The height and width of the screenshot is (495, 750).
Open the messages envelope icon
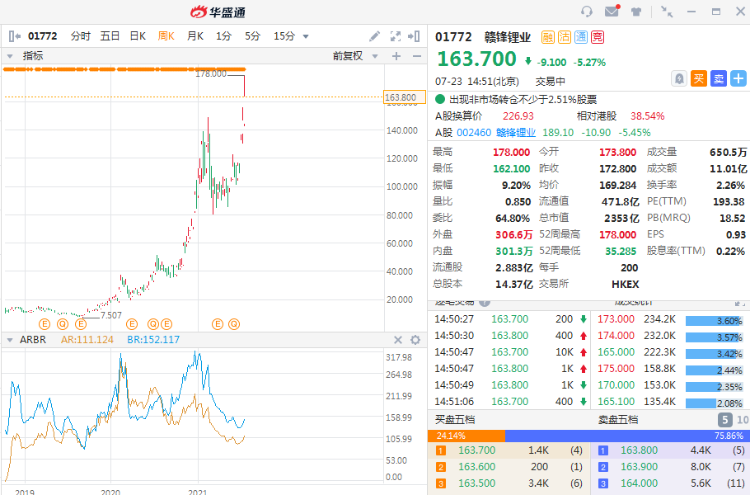(612, 11)
